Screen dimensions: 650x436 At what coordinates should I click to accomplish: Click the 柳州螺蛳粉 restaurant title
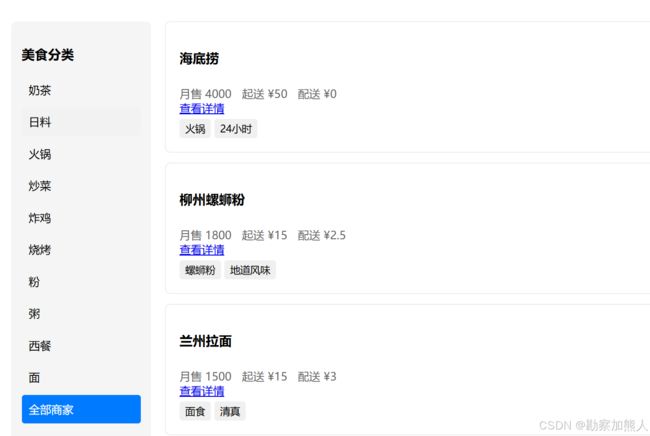[x=212, y=200]
